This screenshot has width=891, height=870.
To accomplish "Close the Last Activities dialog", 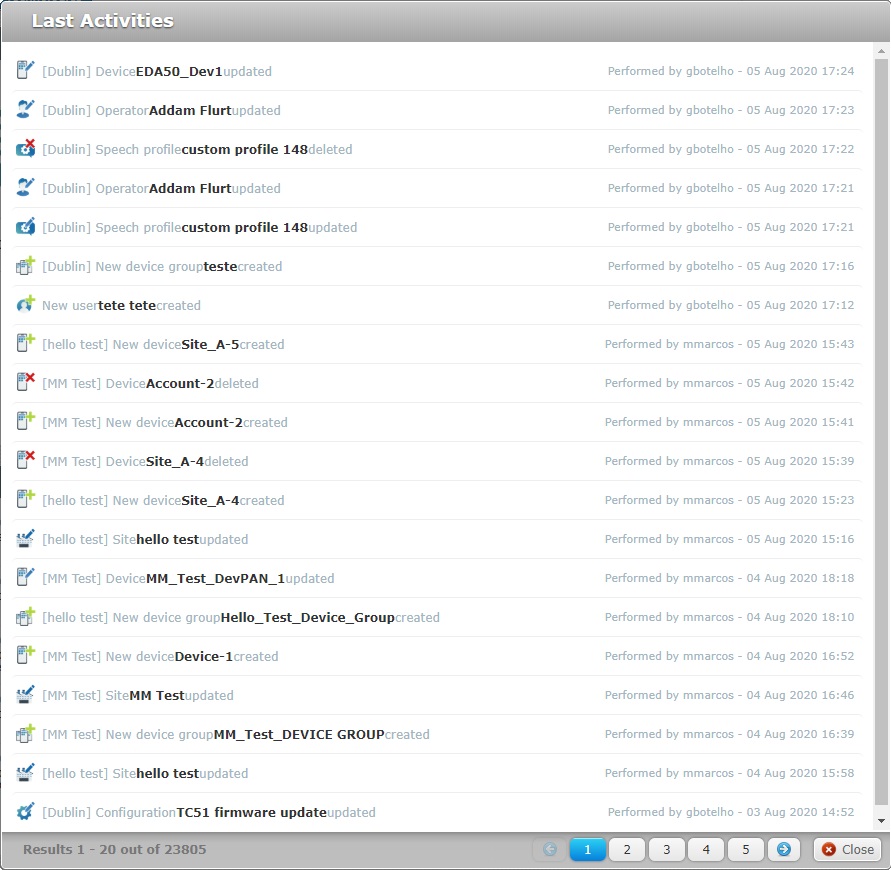I will click(x=848, y=849).
